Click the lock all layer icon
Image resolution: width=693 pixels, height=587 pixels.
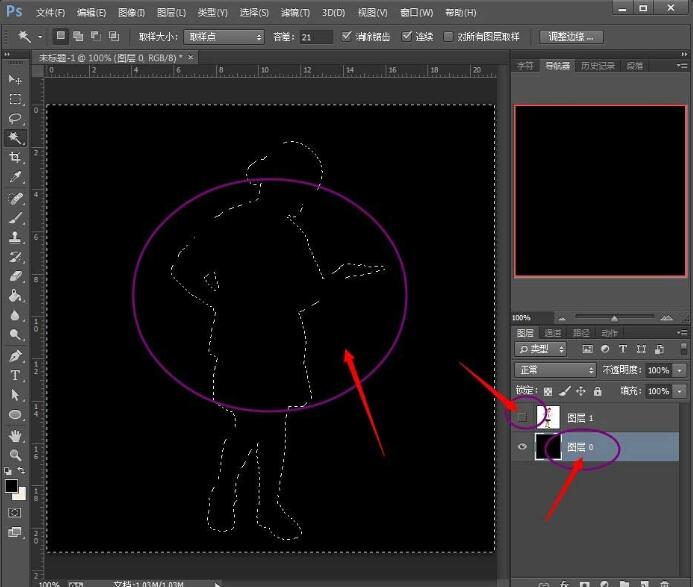coord(597,391)
